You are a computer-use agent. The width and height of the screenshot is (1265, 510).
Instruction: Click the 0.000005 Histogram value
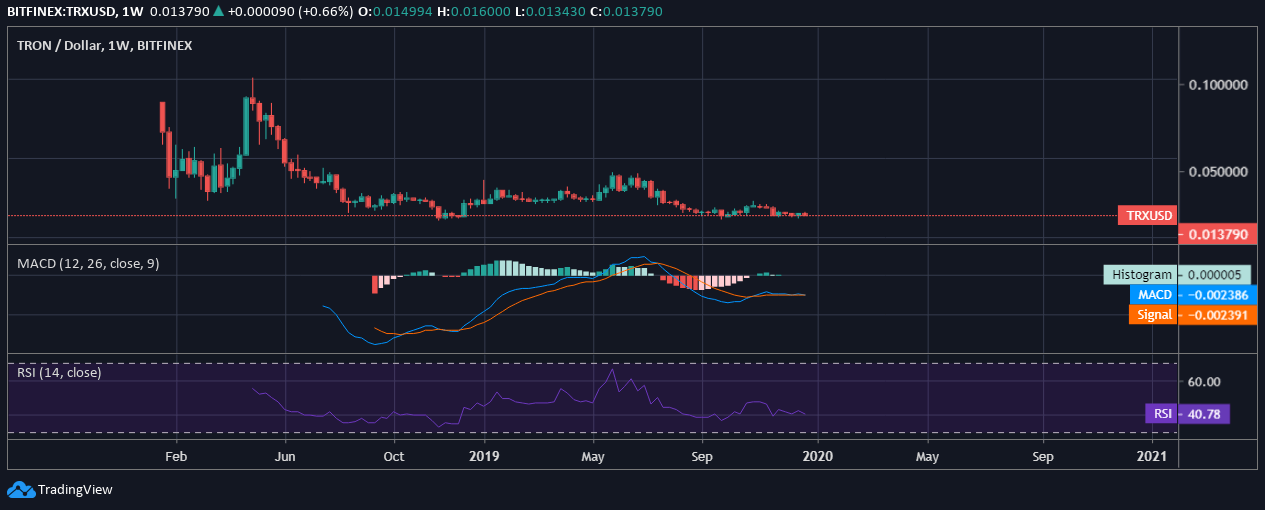point(1215,274)
